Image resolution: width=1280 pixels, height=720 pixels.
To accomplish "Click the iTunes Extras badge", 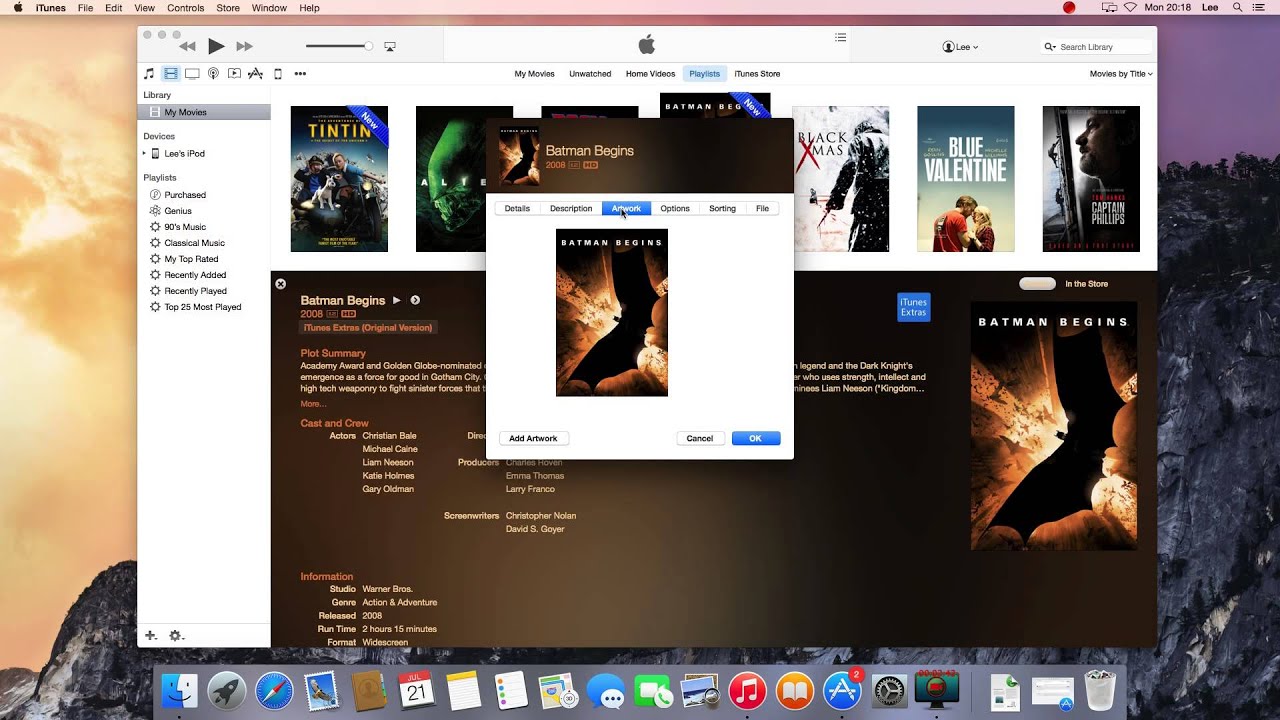I will coord(913,307).
